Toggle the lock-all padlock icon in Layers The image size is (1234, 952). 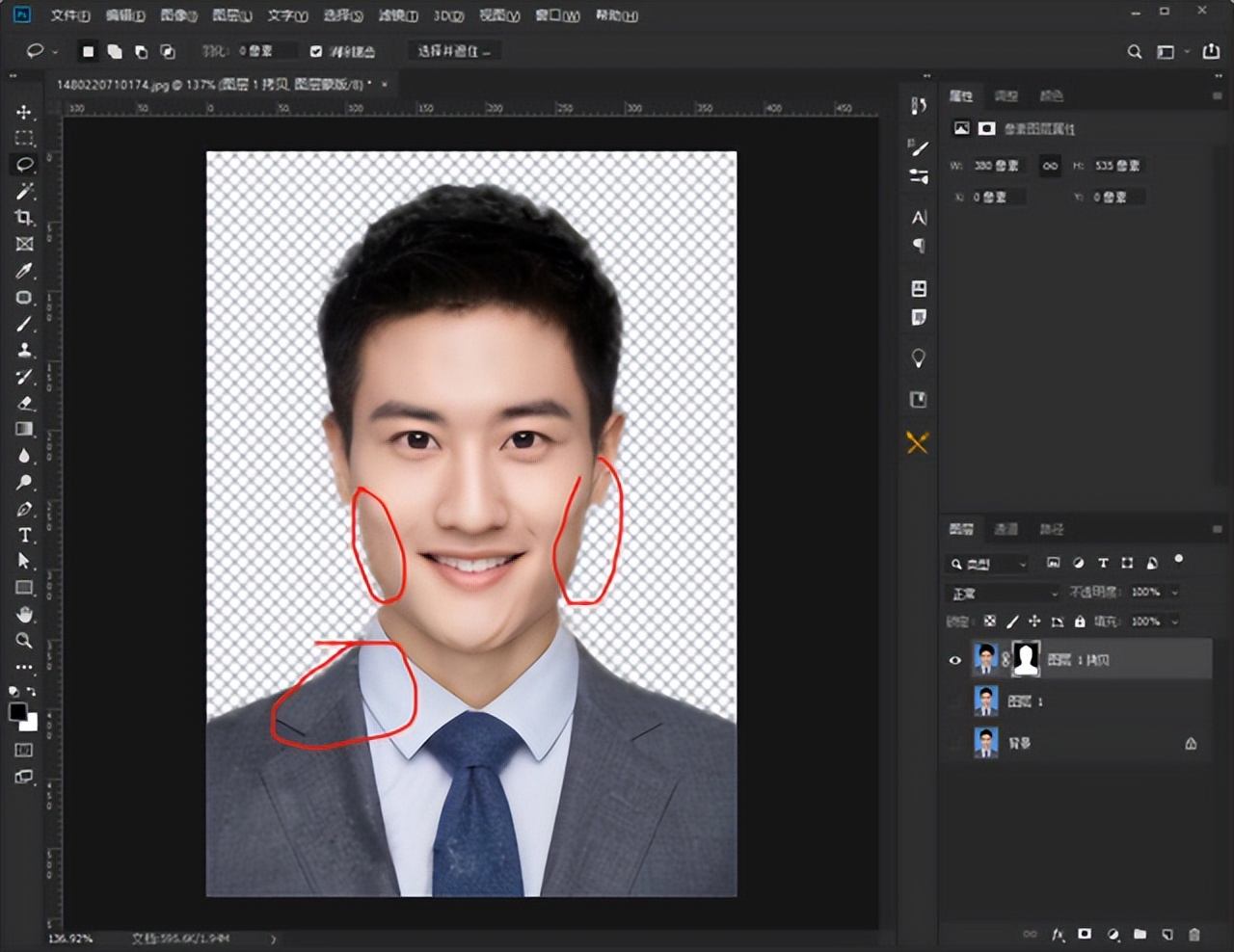pos(1080,621)
